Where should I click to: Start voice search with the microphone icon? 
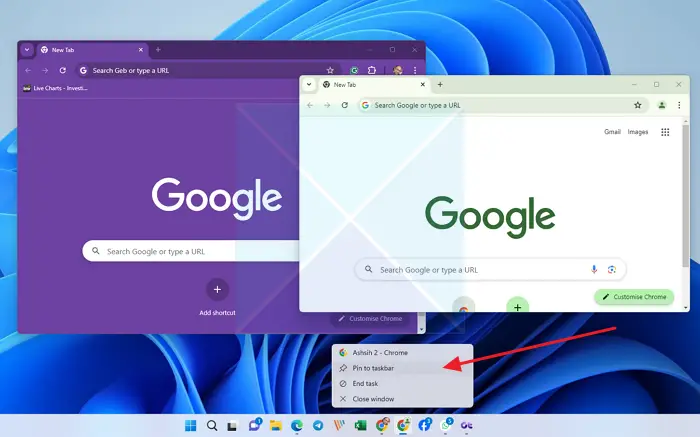[594, 270]
